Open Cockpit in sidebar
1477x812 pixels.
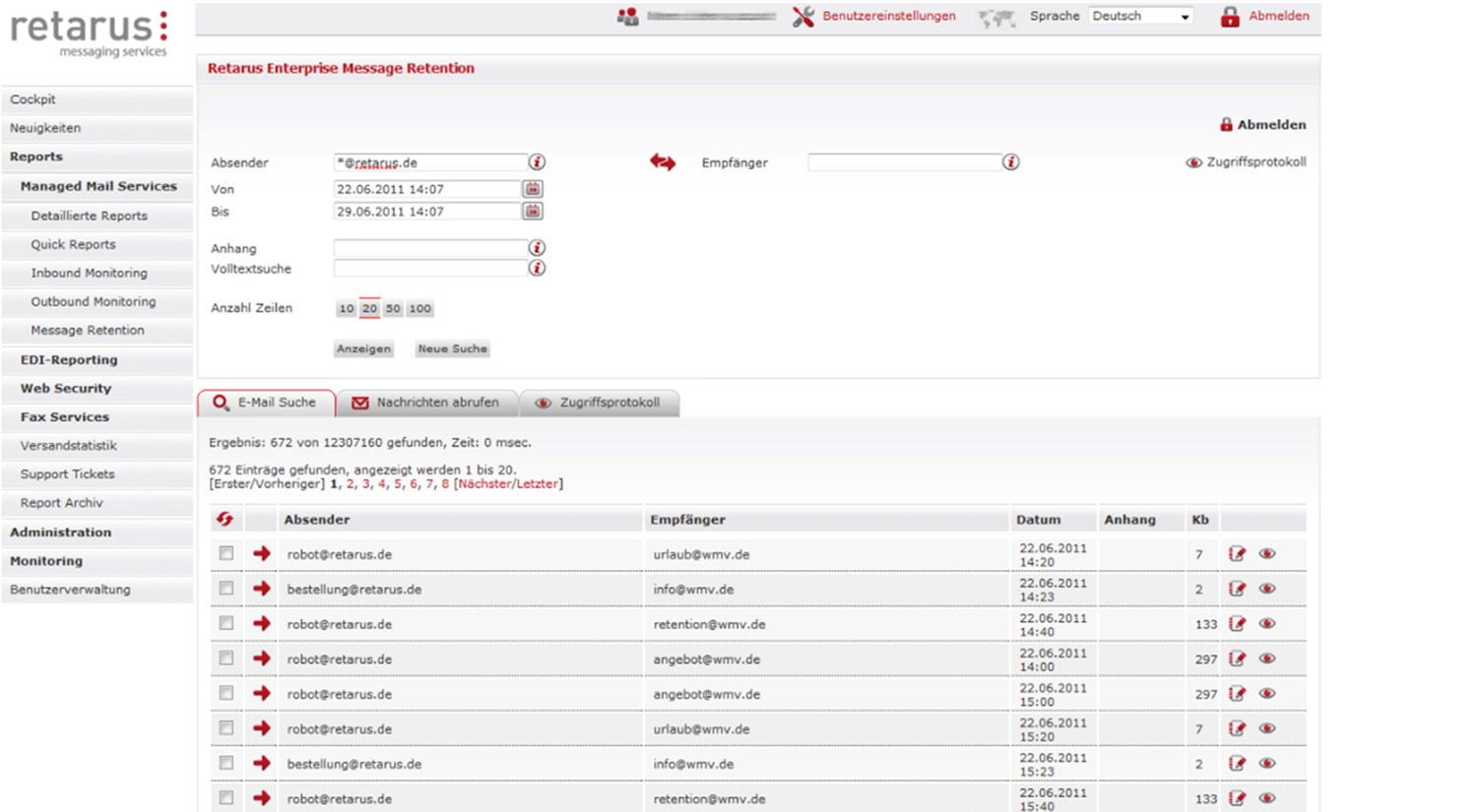(32, 99)
